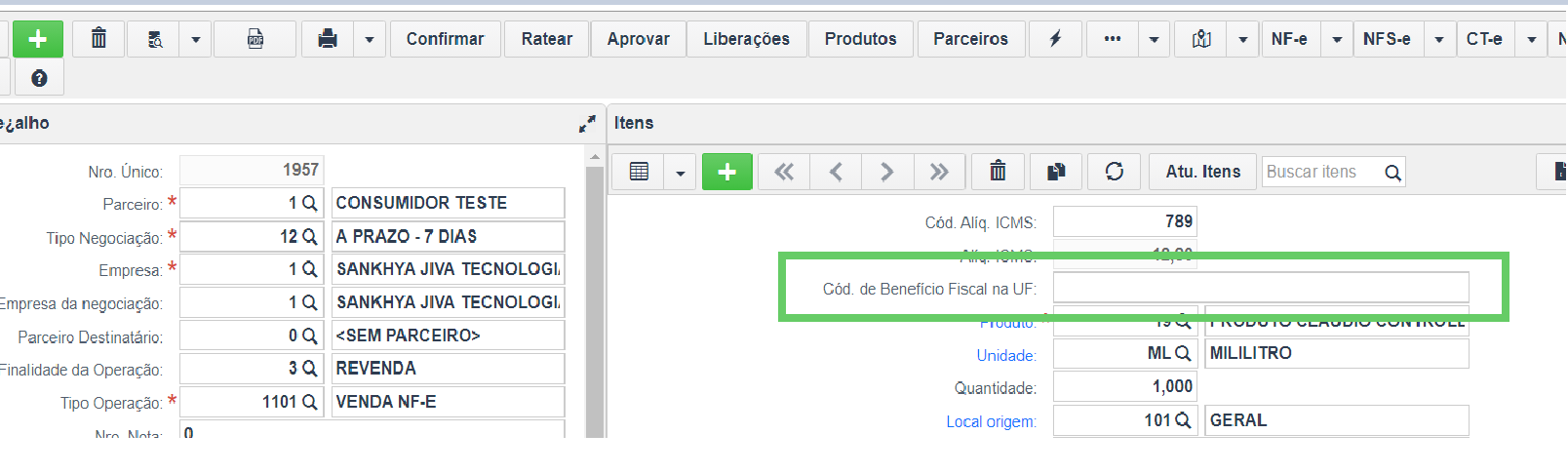Screen dimensions: 1568x474
Task: Click search icon in Tipo Negociação field
Action: click(x=310, y=236)
